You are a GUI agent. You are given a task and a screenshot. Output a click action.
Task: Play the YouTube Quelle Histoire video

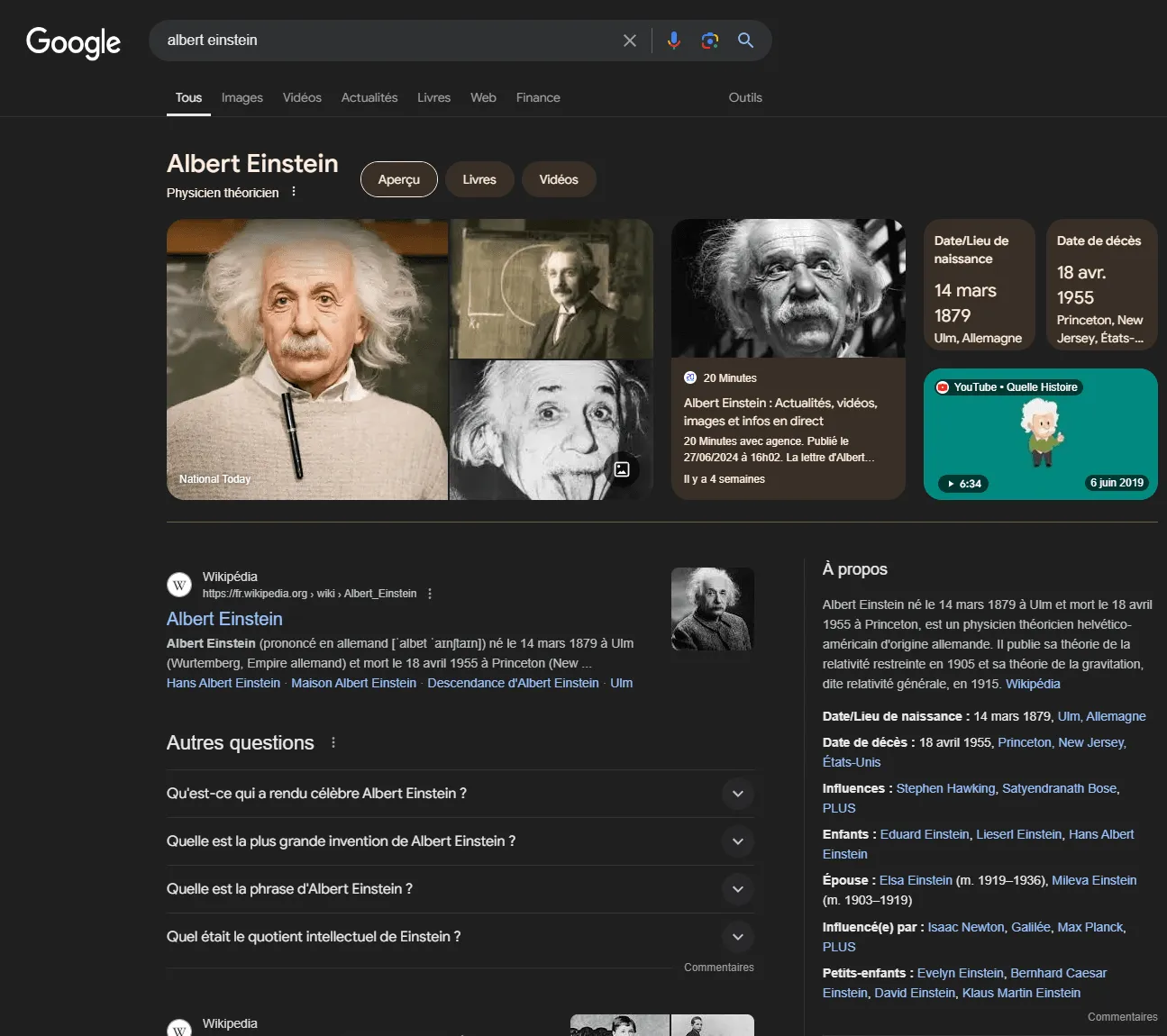[x=1041, y=434]
